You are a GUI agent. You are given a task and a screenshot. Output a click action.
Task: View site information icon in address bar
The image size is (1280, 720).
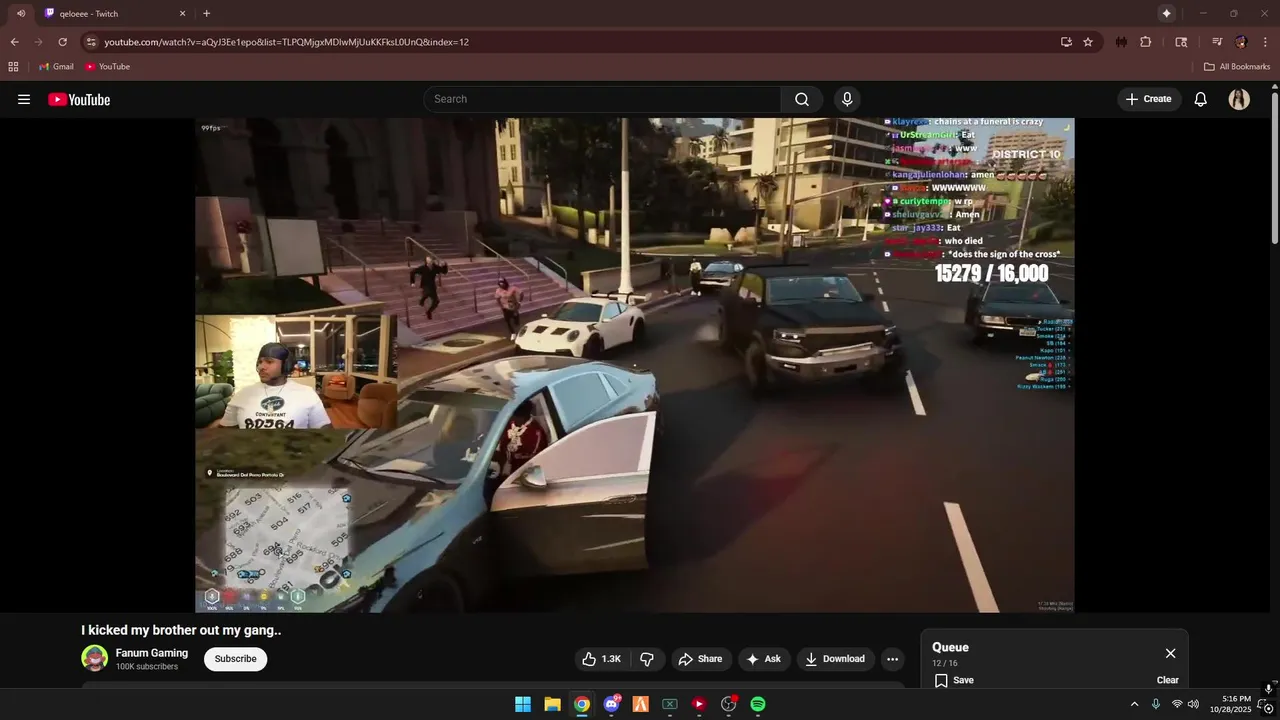click(x=91, y=42)
